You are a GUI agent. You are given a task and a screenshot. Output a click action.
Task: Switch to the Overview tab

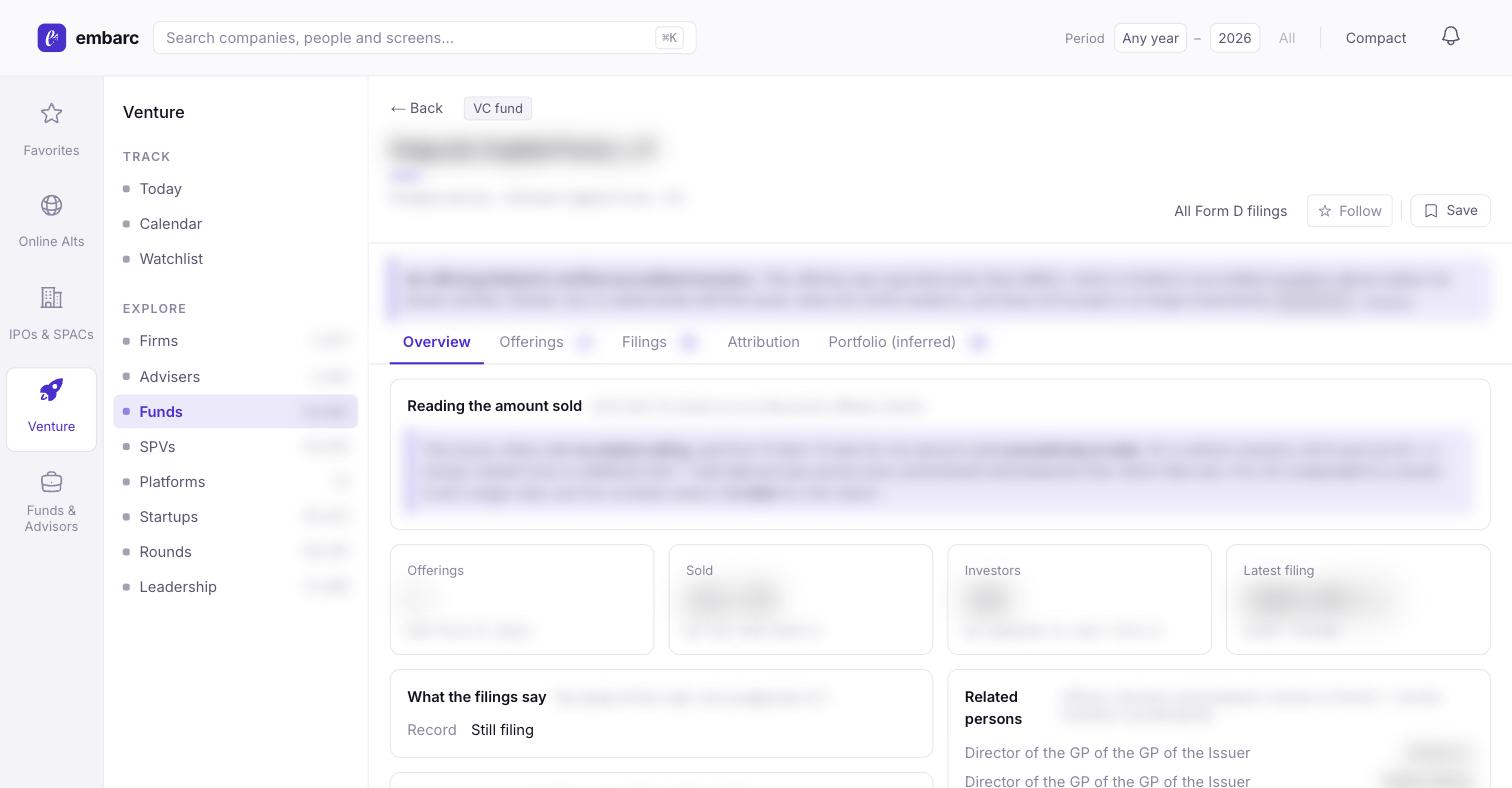[x=436, y=342]
